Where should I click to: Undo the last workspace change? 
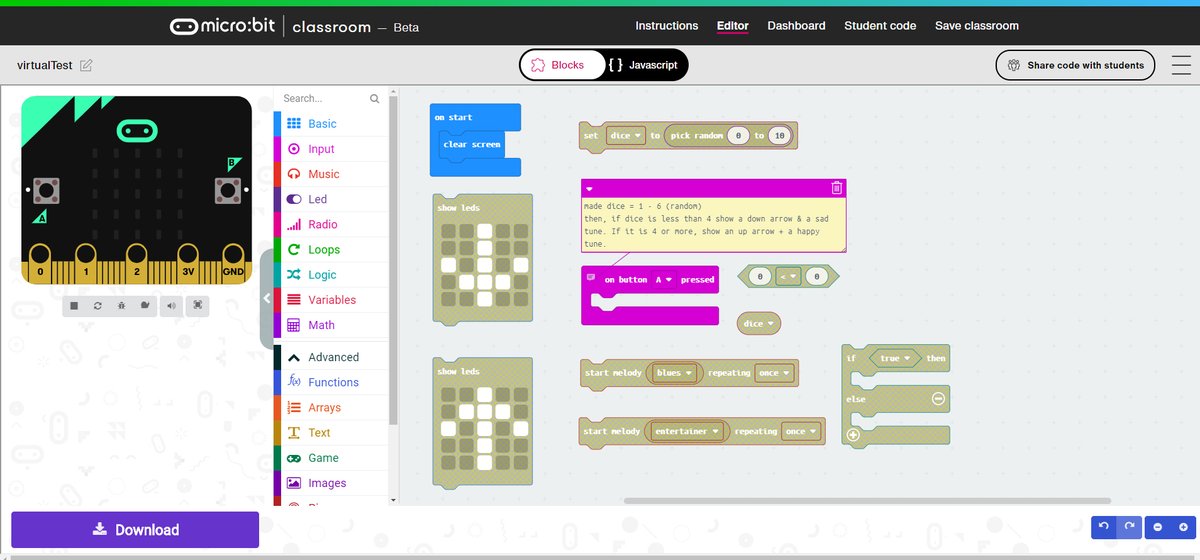pos(1104,526)
